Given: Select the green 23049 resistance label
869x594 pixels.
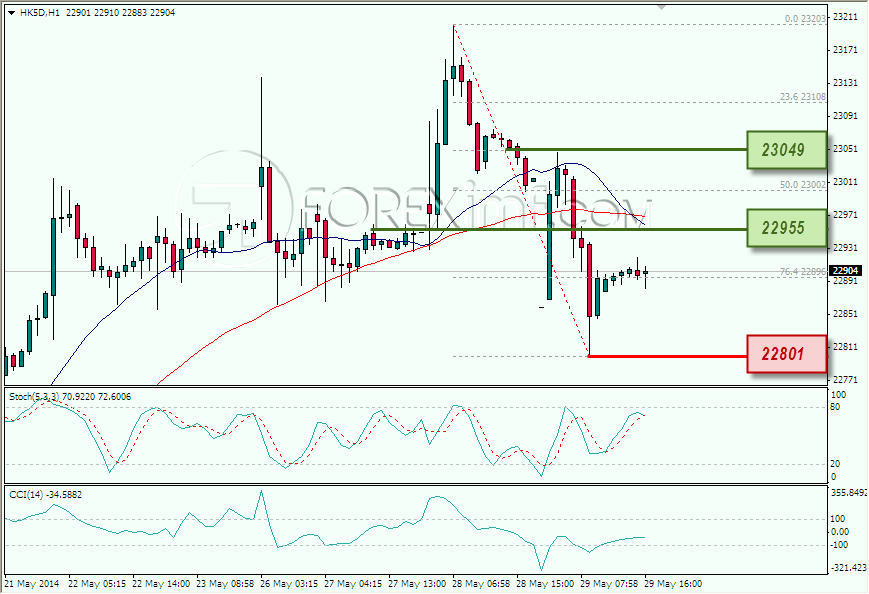Looking at the screenshot, I should [x=786, y=150].
